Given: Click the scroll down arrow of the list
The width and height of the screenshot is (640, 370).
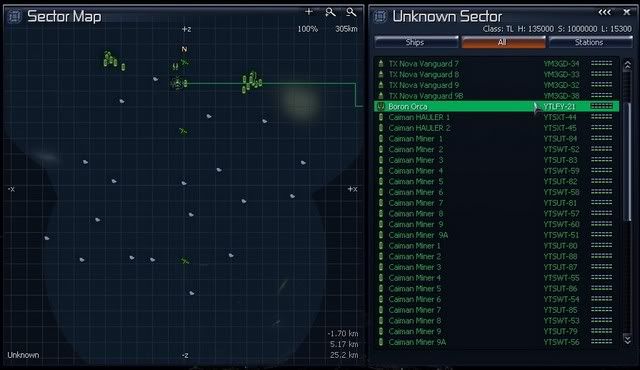Looking at the screenshot, I should (x=627, y=339).
